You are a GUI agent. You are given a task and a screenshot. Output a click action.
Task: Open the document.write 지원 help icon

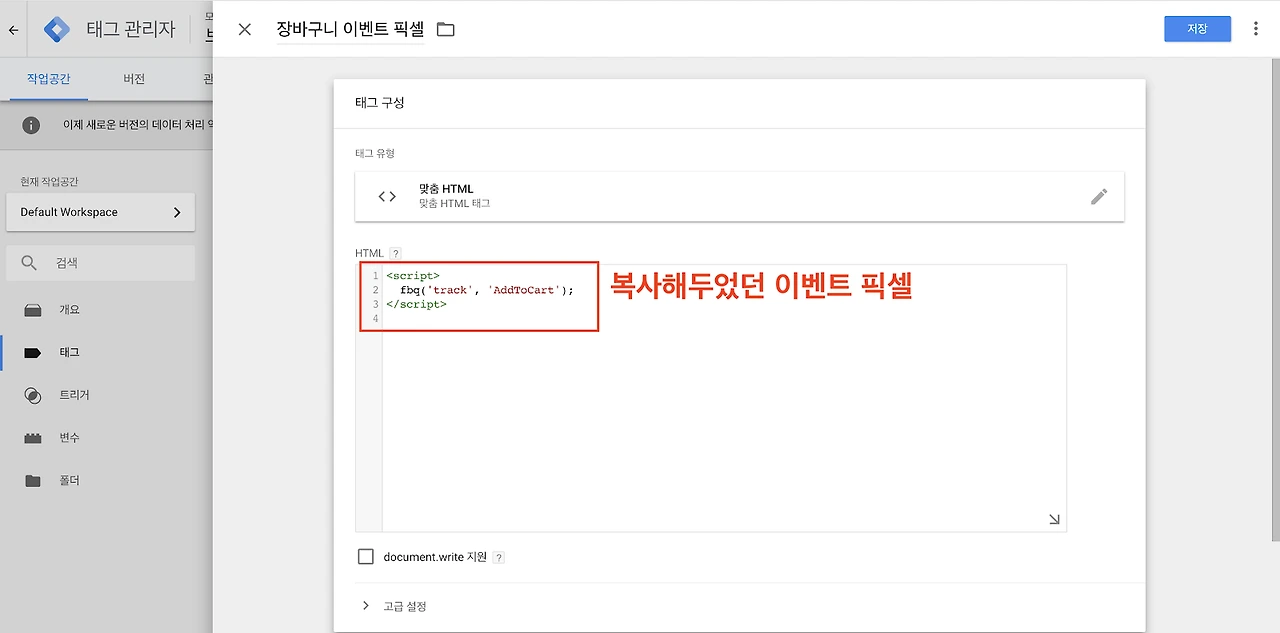tap(498, 557)
